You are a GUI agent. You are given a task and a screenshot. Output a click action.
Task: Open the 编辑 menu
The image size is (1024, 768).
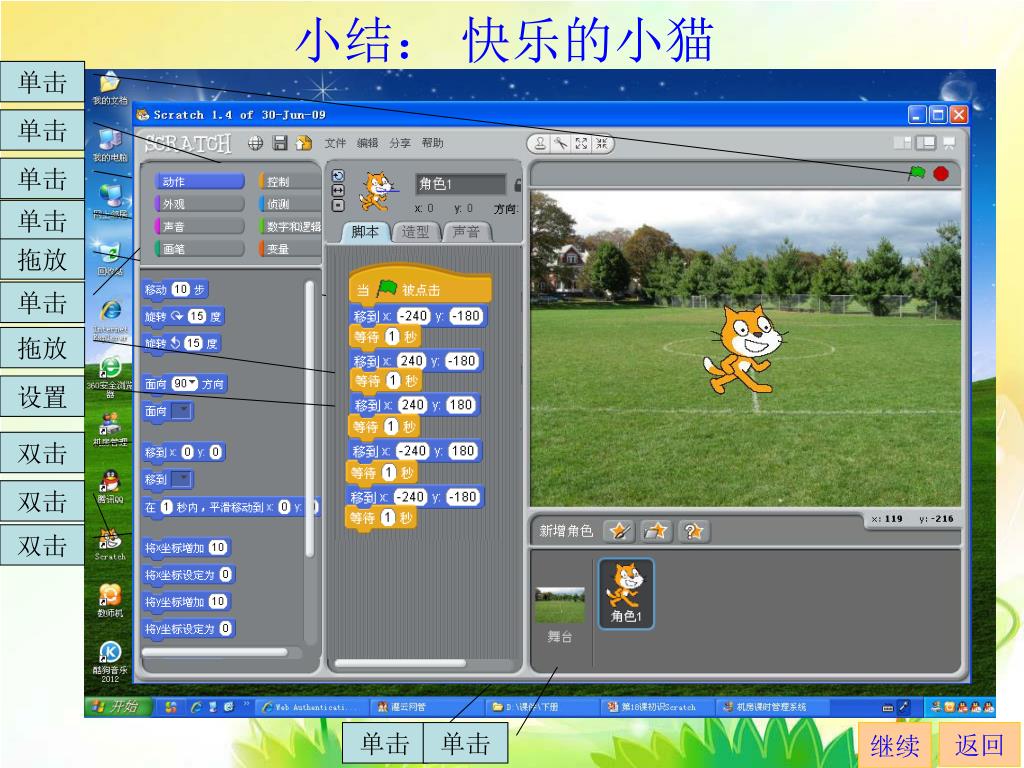tap(367, 143)
